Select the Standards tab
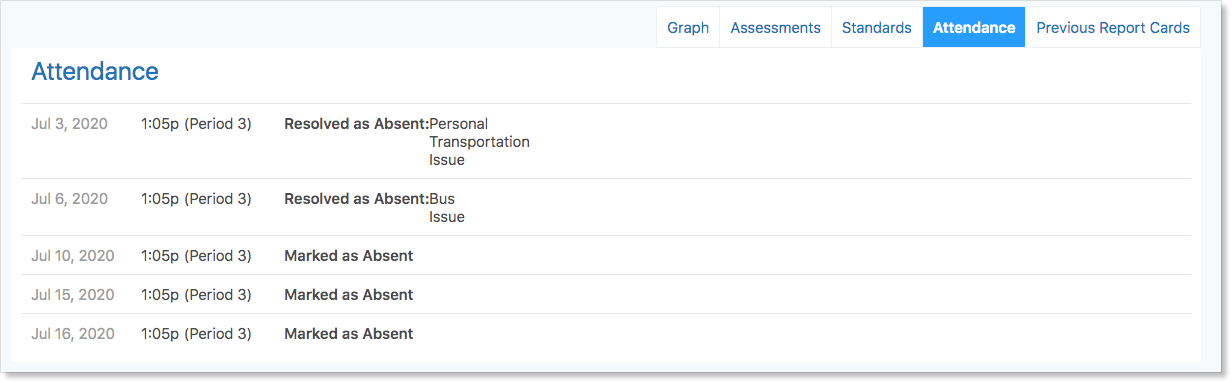 (x=877, y=28)
